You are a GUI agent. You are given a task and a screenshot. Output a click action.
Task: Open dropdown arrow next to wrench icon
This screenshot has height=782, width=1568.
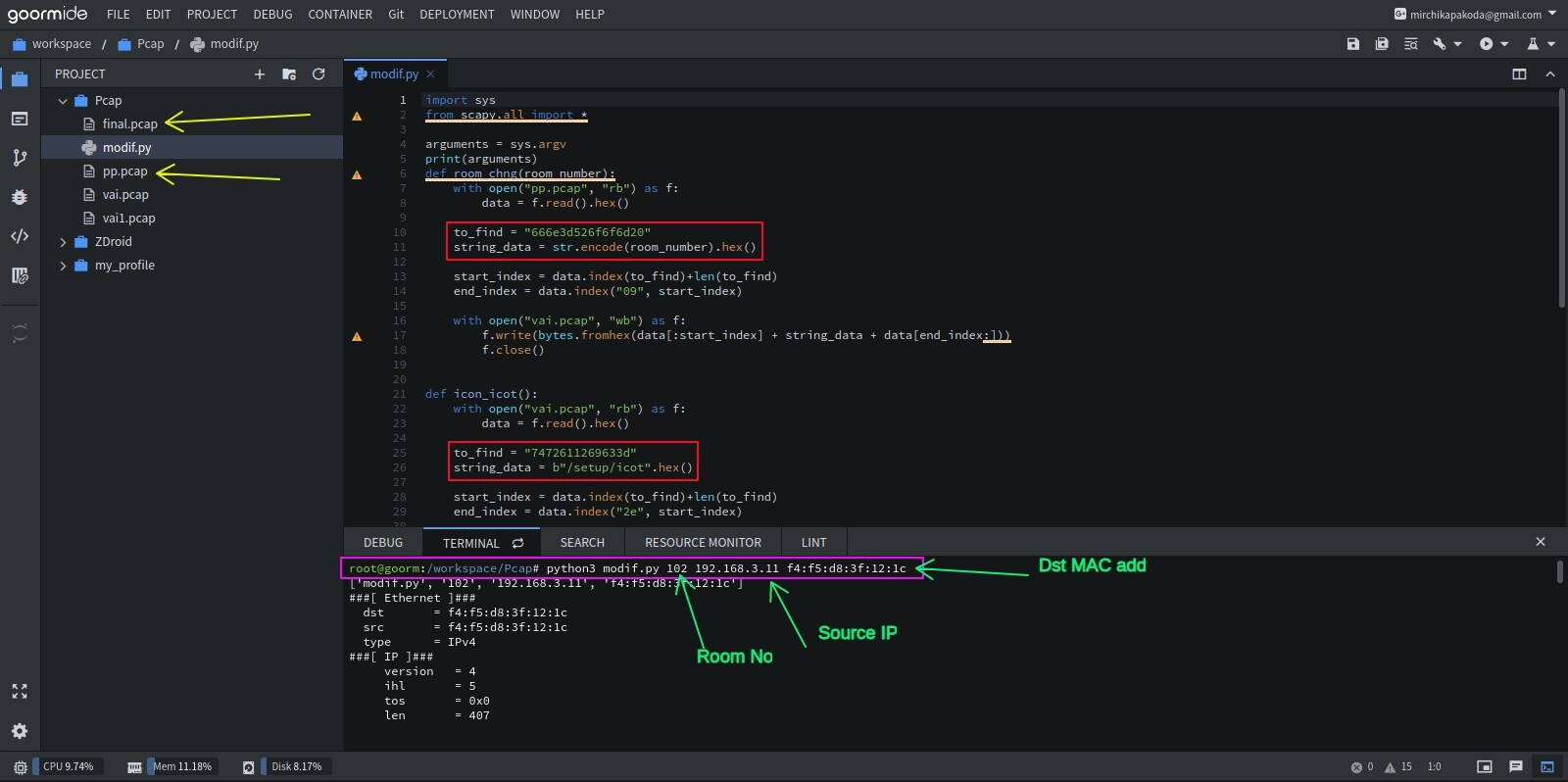coord(1457,44)
